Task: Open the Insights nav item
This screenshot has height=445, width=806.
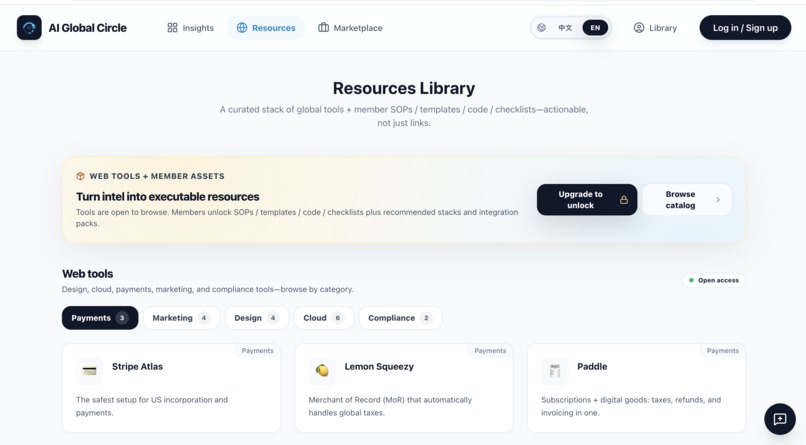Action: point(190,28)
